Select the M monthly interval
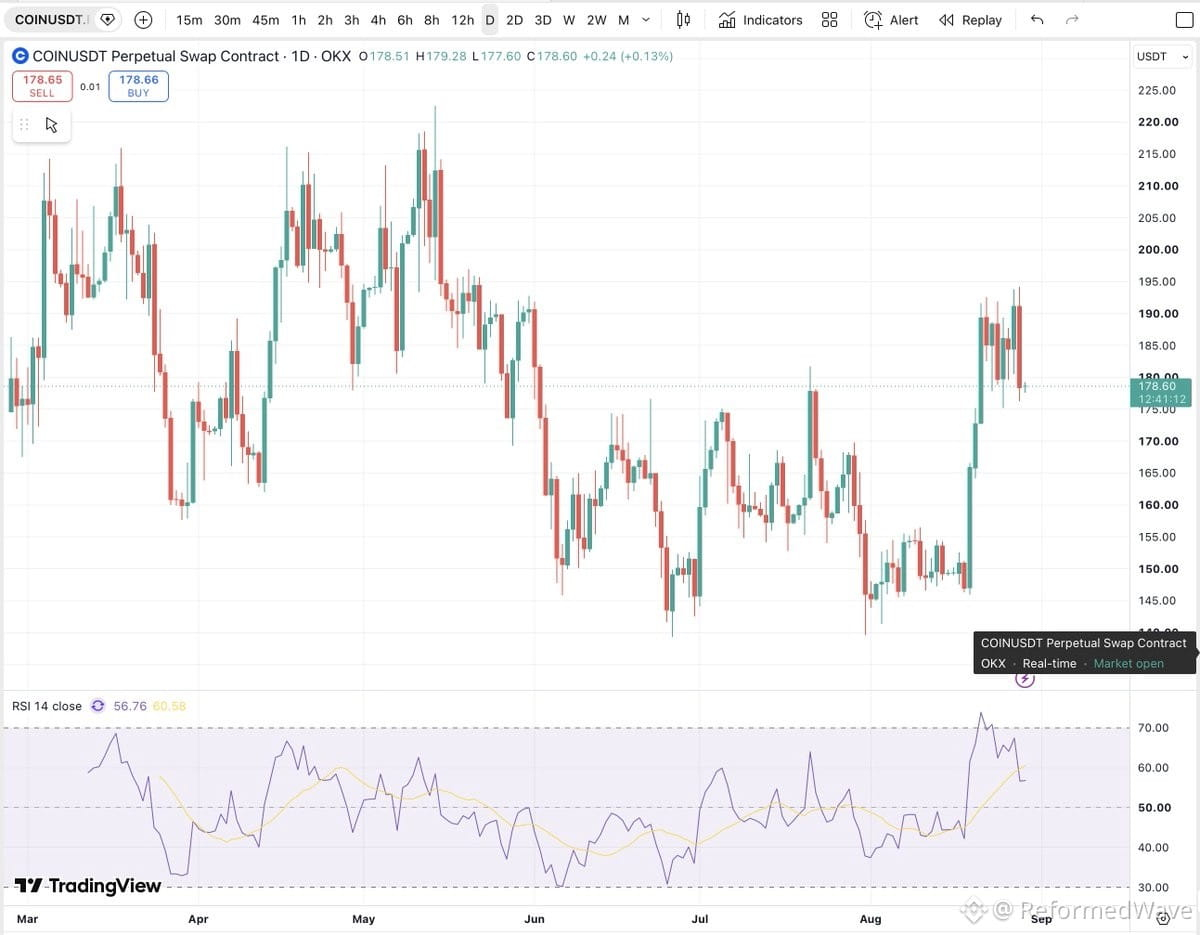The height and width of the screenshot is (935, 1200). point(624,20)
